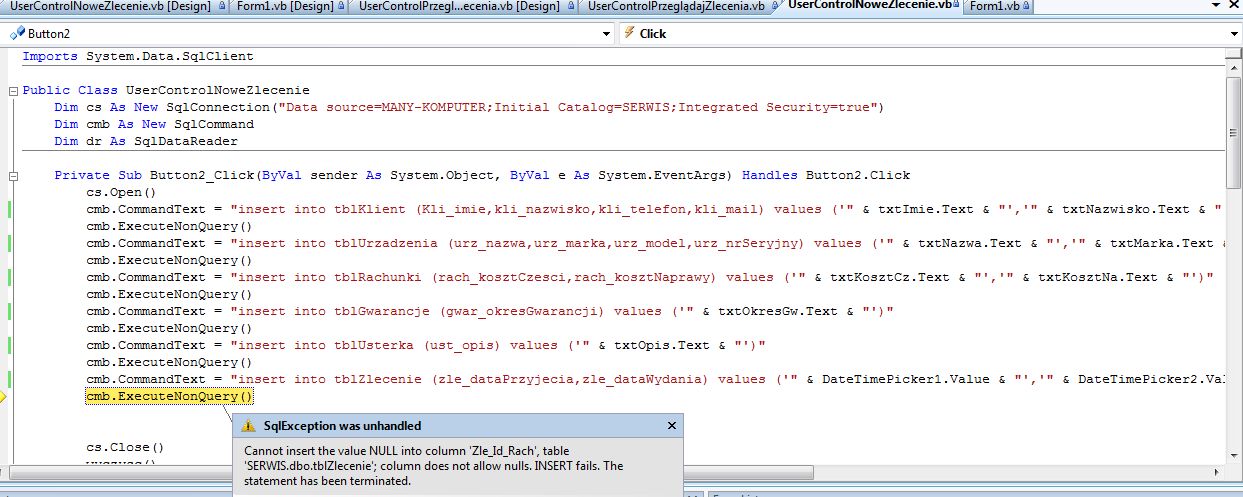Close the active document tab

pos(1234,6)
